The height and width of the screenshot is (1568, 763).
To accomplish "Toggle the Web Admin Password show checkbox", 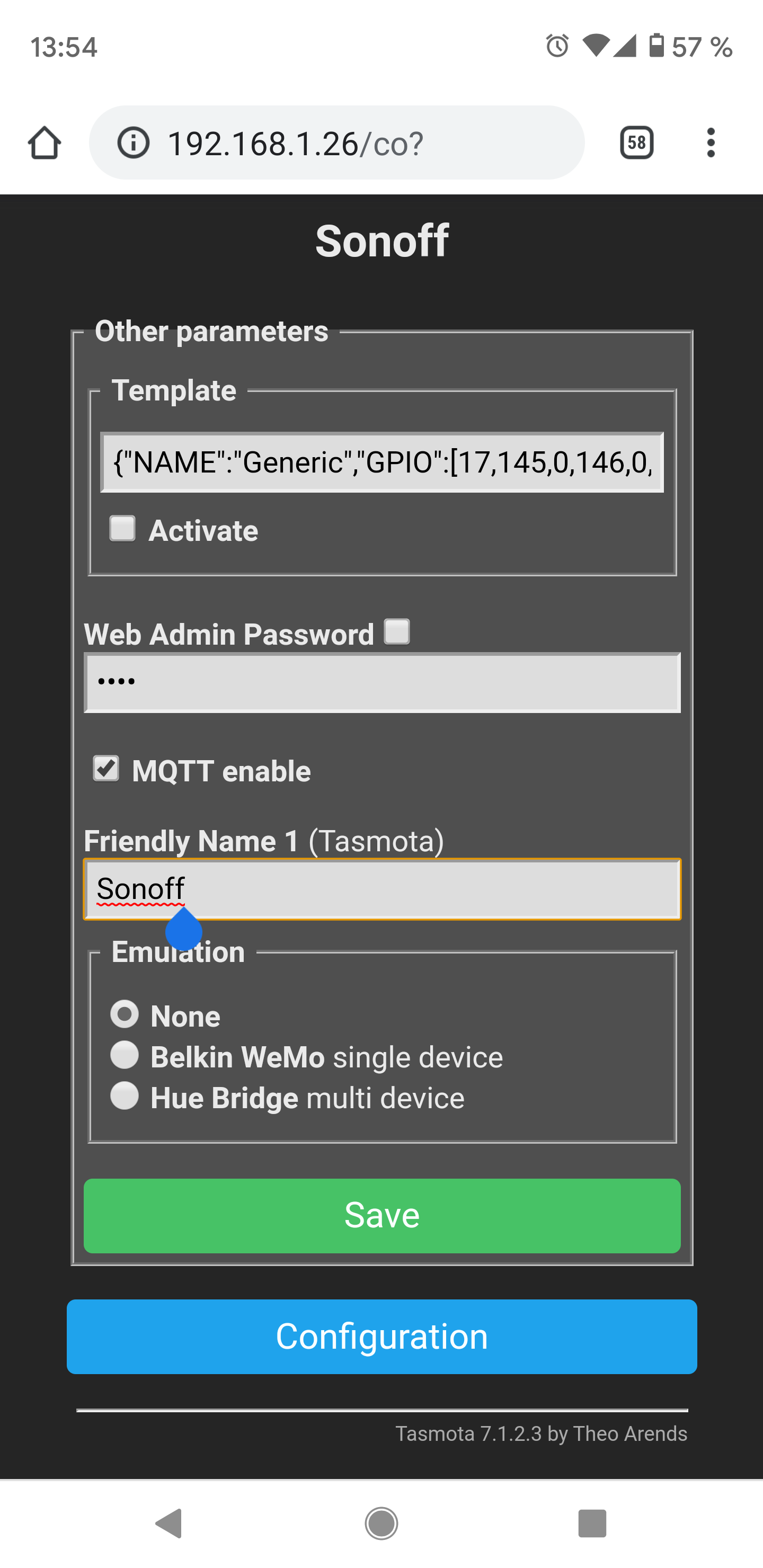I will click(x=397, y=632).
